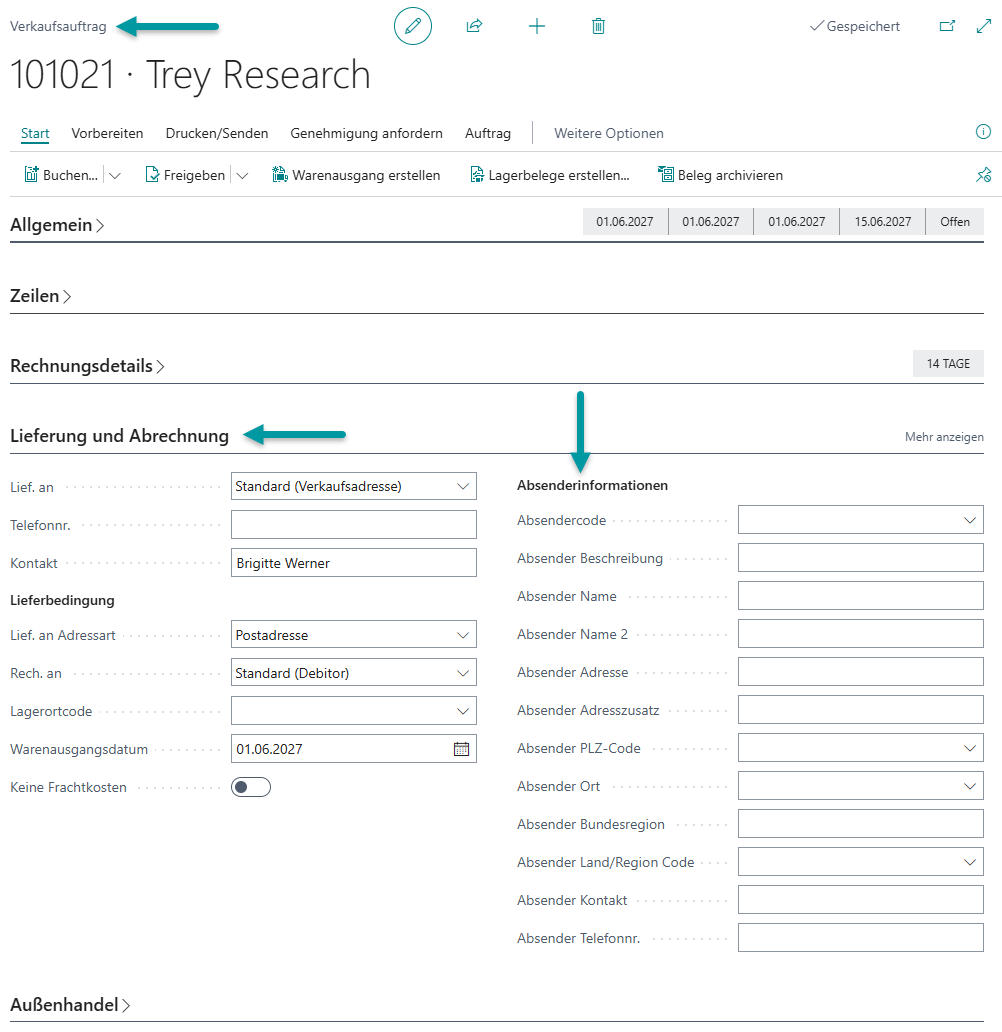Click Mehr anzeigen link
The height and width of the screenshot is (1032, 1002).
pos(944,437)
